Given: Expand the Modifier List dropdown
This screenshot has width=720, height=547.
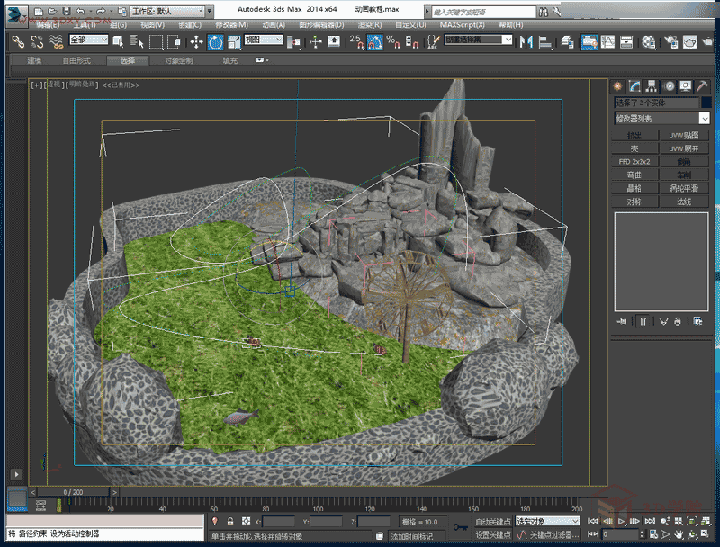Looking at the screenshot, I should pos(705,118).
